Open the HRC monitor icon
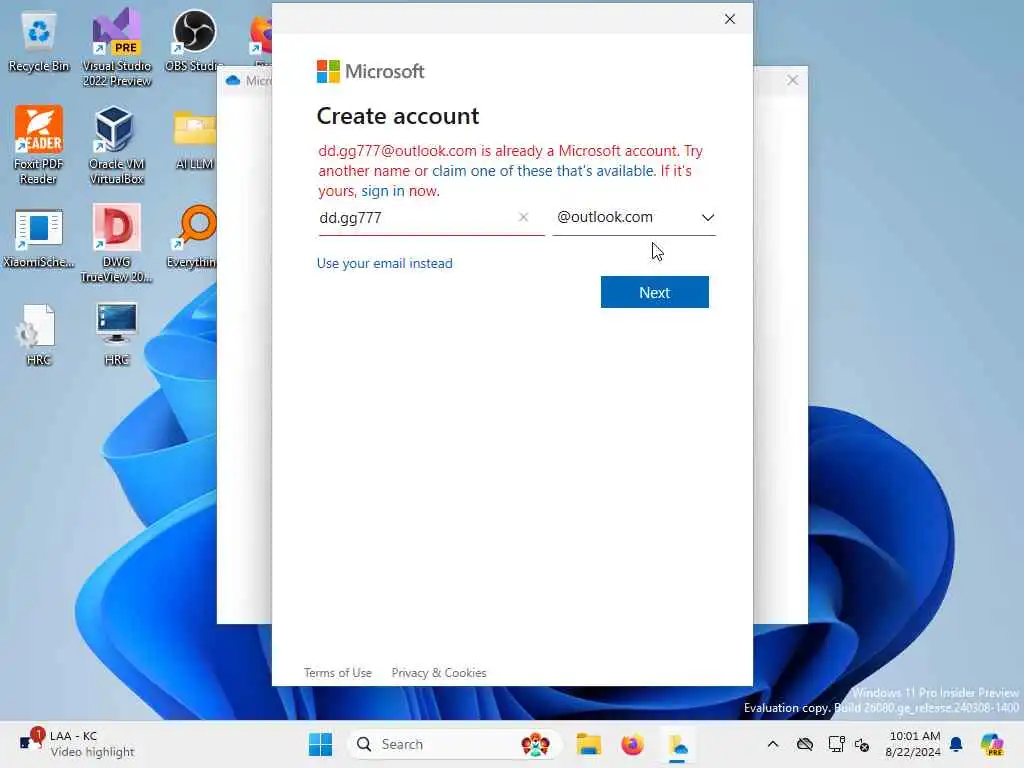The height and width of the screenshot is (768, 1024). pyautogui.click(x=116, y=334)
